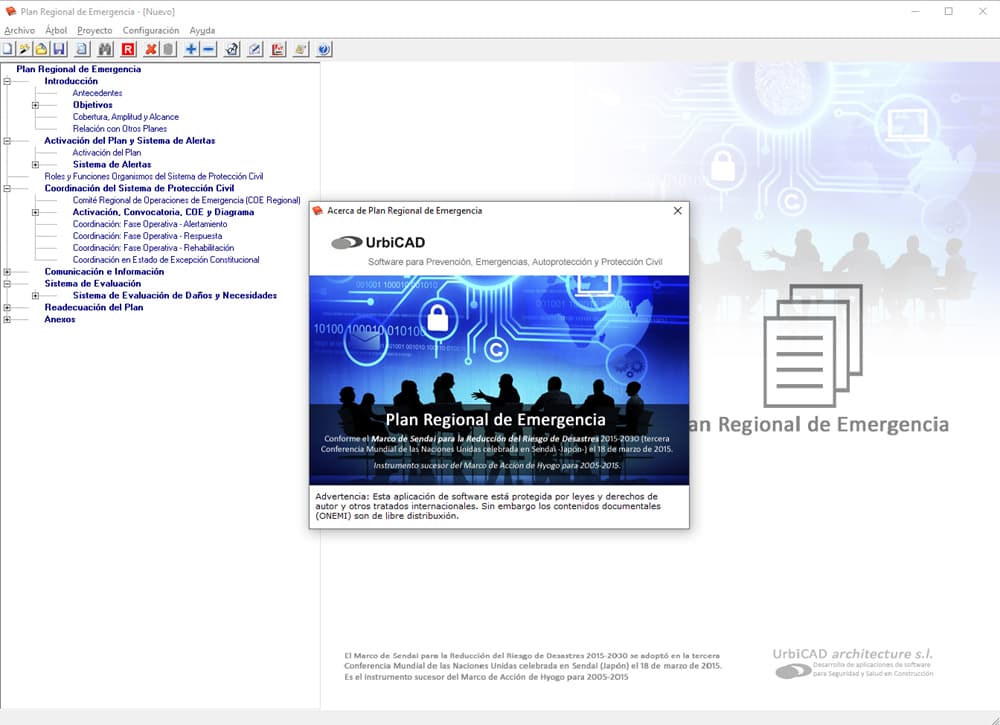
Task: Select Coordinación: Fase Operativa - Alertamiento
Action: click(150, 224)
